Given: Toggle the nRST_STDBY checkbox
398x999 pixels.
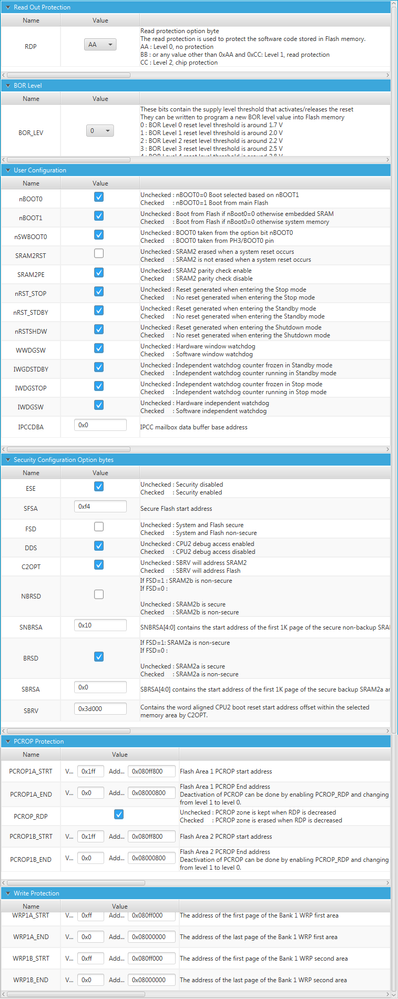Looking at the screenshot, I should coord(99,310).
